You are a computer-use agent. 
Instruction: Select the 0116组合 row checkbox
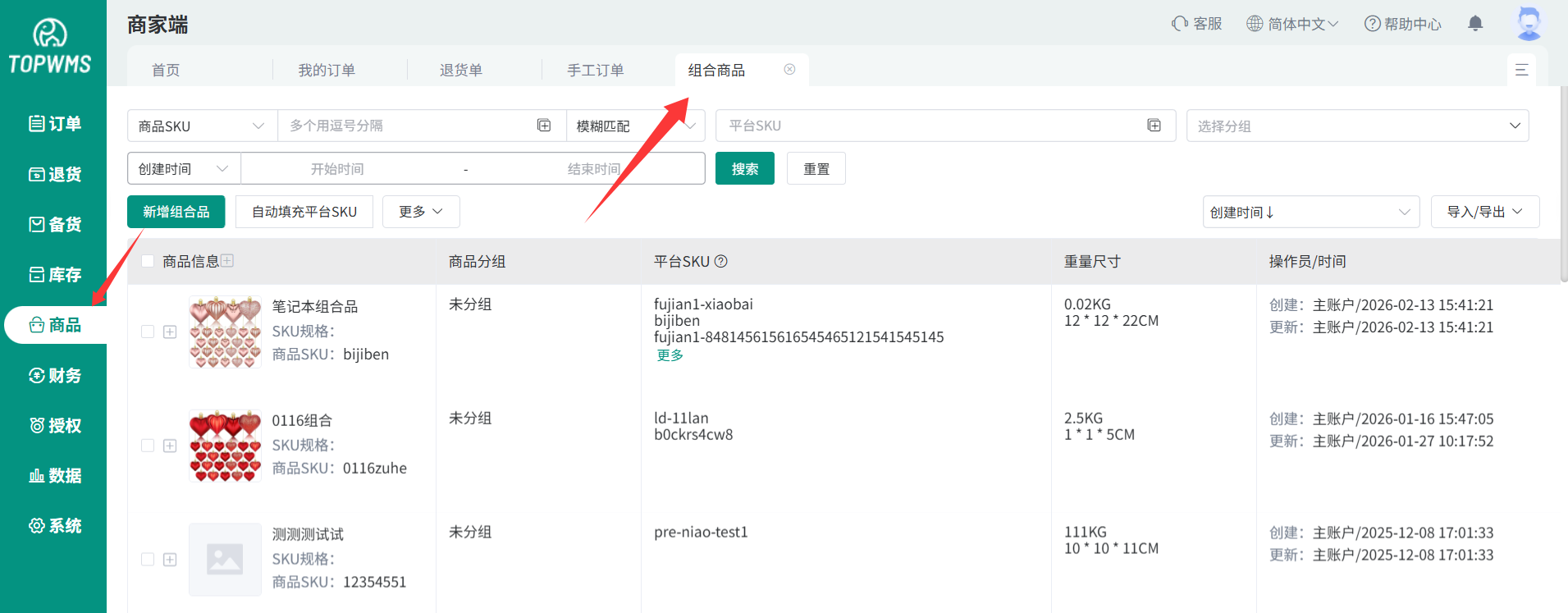point(148,446)
